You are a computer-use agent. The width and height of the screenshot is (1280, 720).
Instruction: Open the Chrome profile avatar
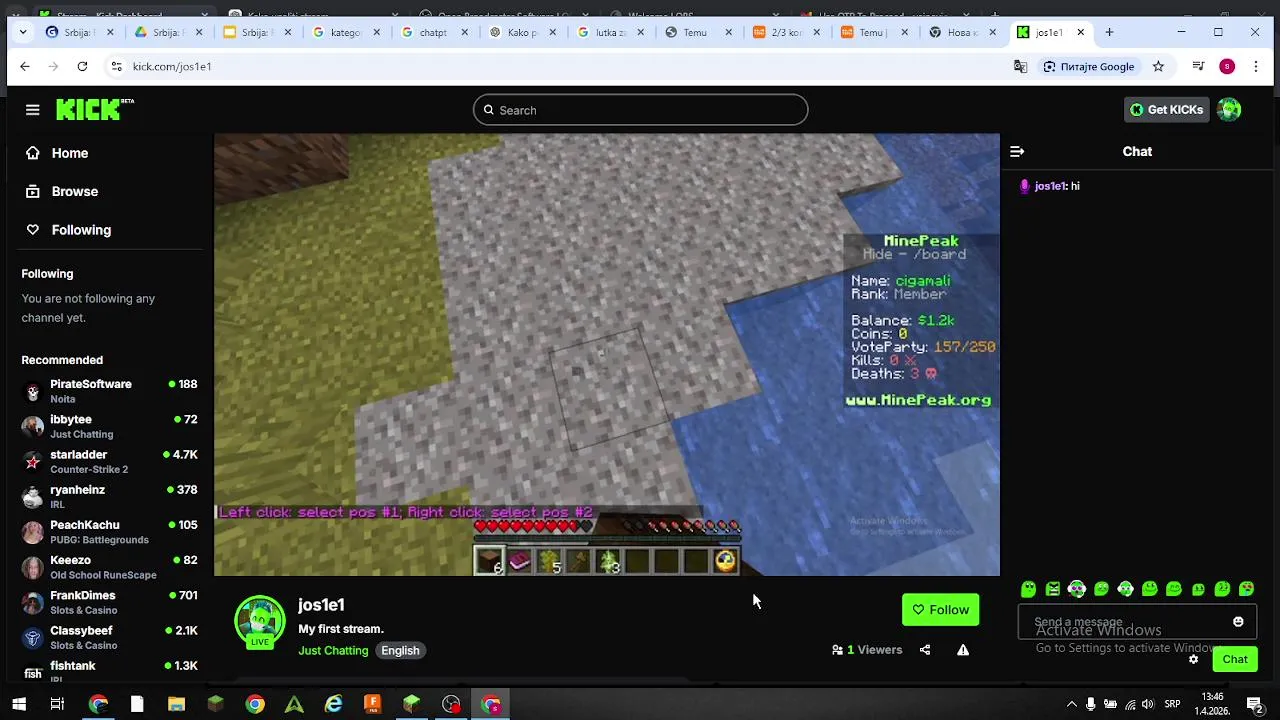point(1227,66)
